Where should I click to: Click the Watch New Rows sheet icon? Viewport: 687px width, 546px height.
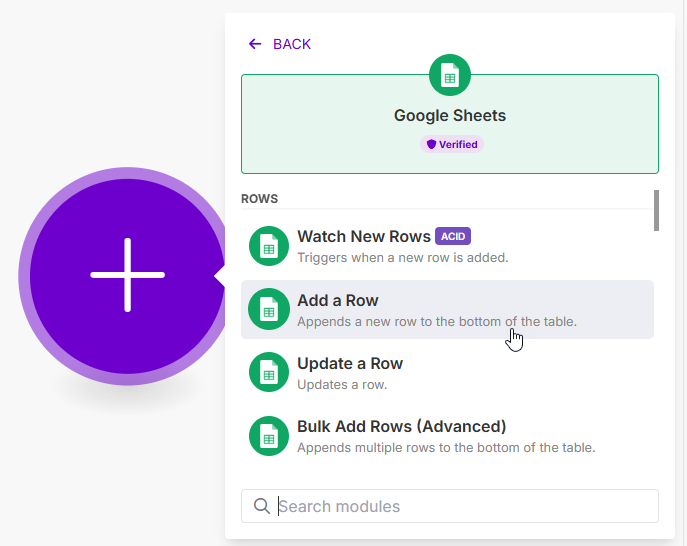pos(268,246)
